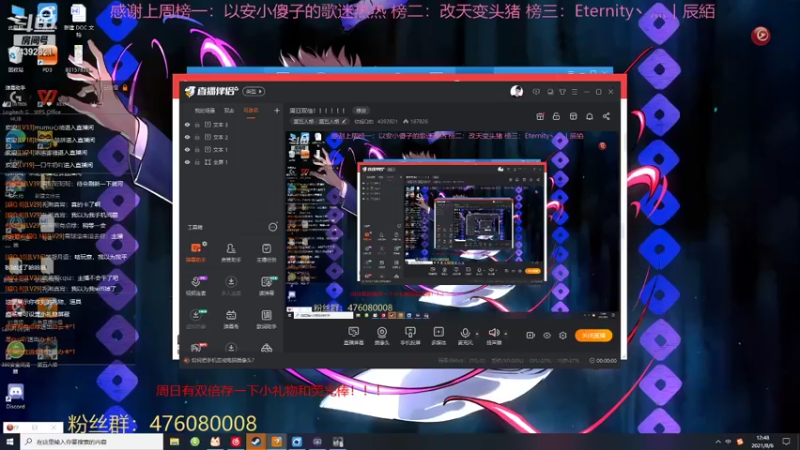Hide the 文本 3 layer with its eye icon

click(x=187, y=124)
